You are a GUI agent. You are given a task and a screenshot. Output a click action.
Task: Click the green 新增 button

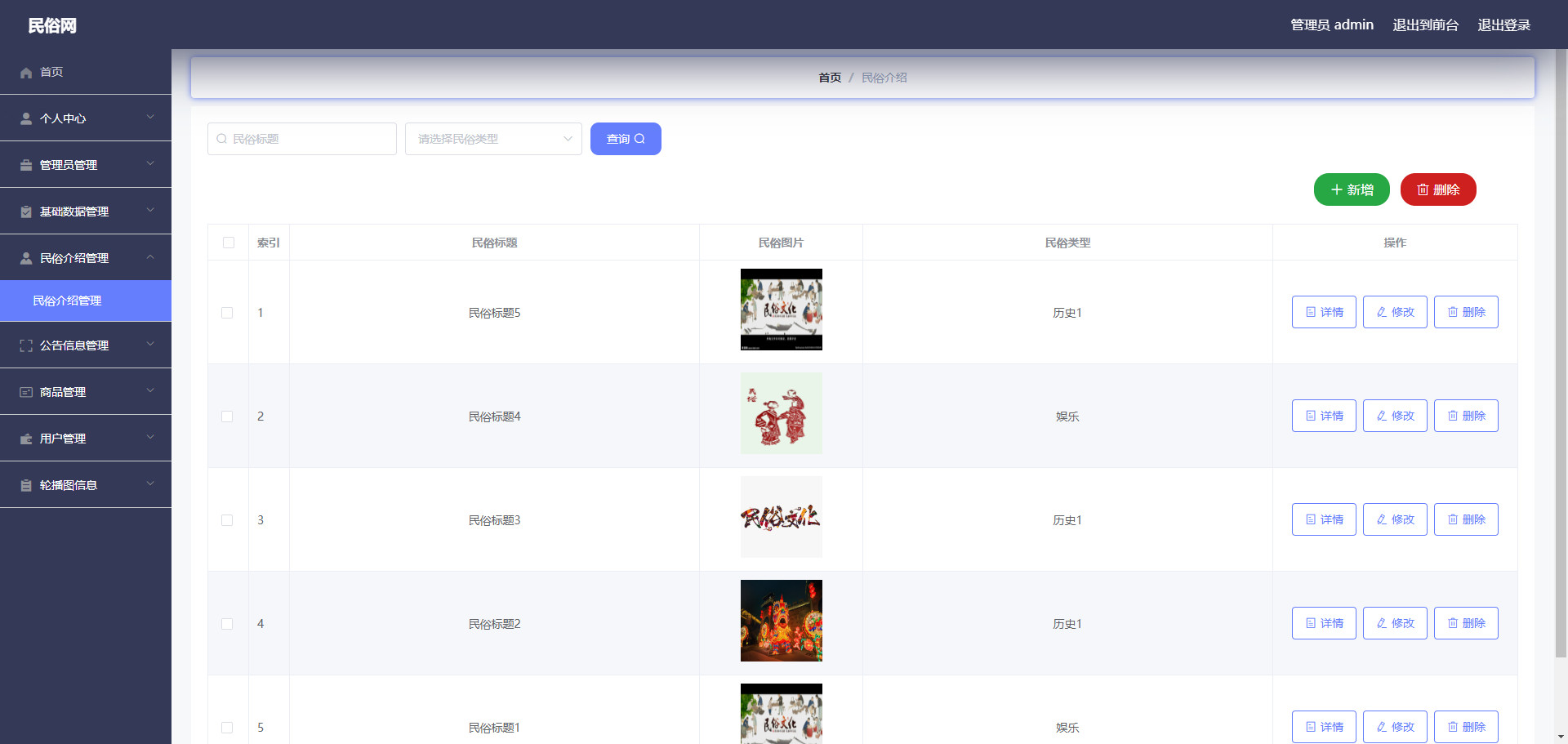pos(1352,189)
